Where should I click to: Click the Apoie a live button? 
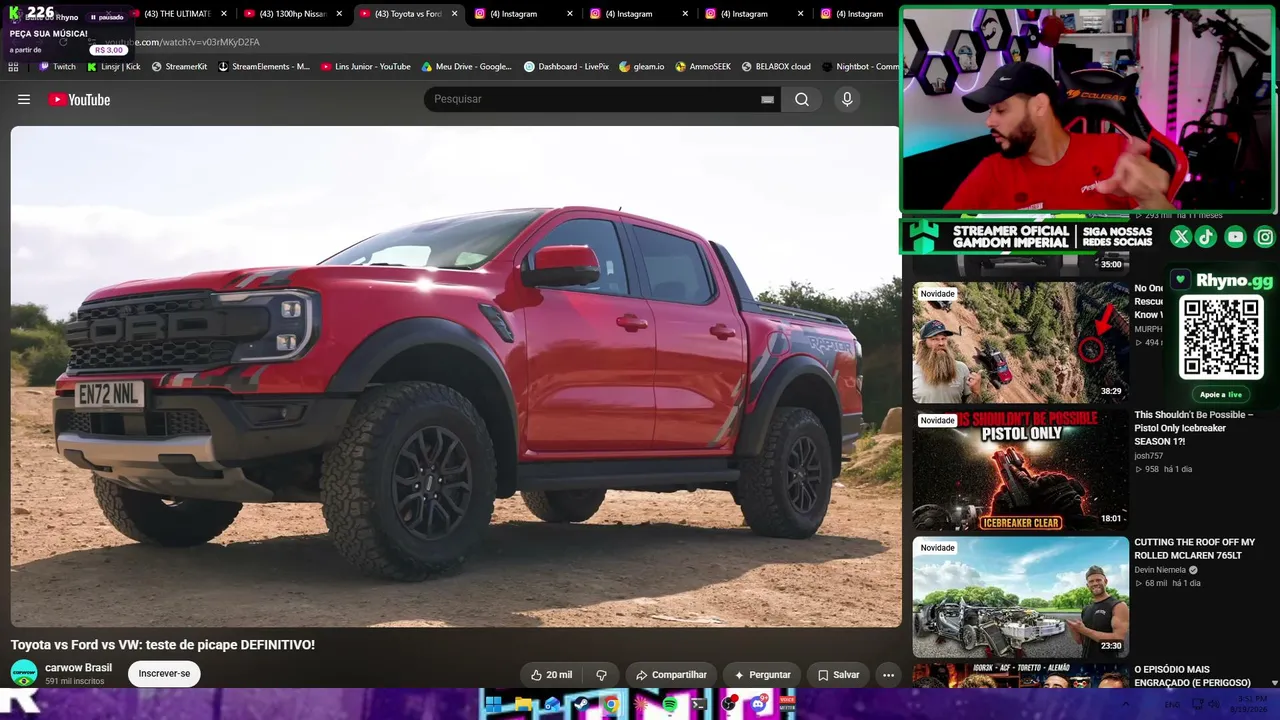pyautogui.click(x=1221, y=395)
